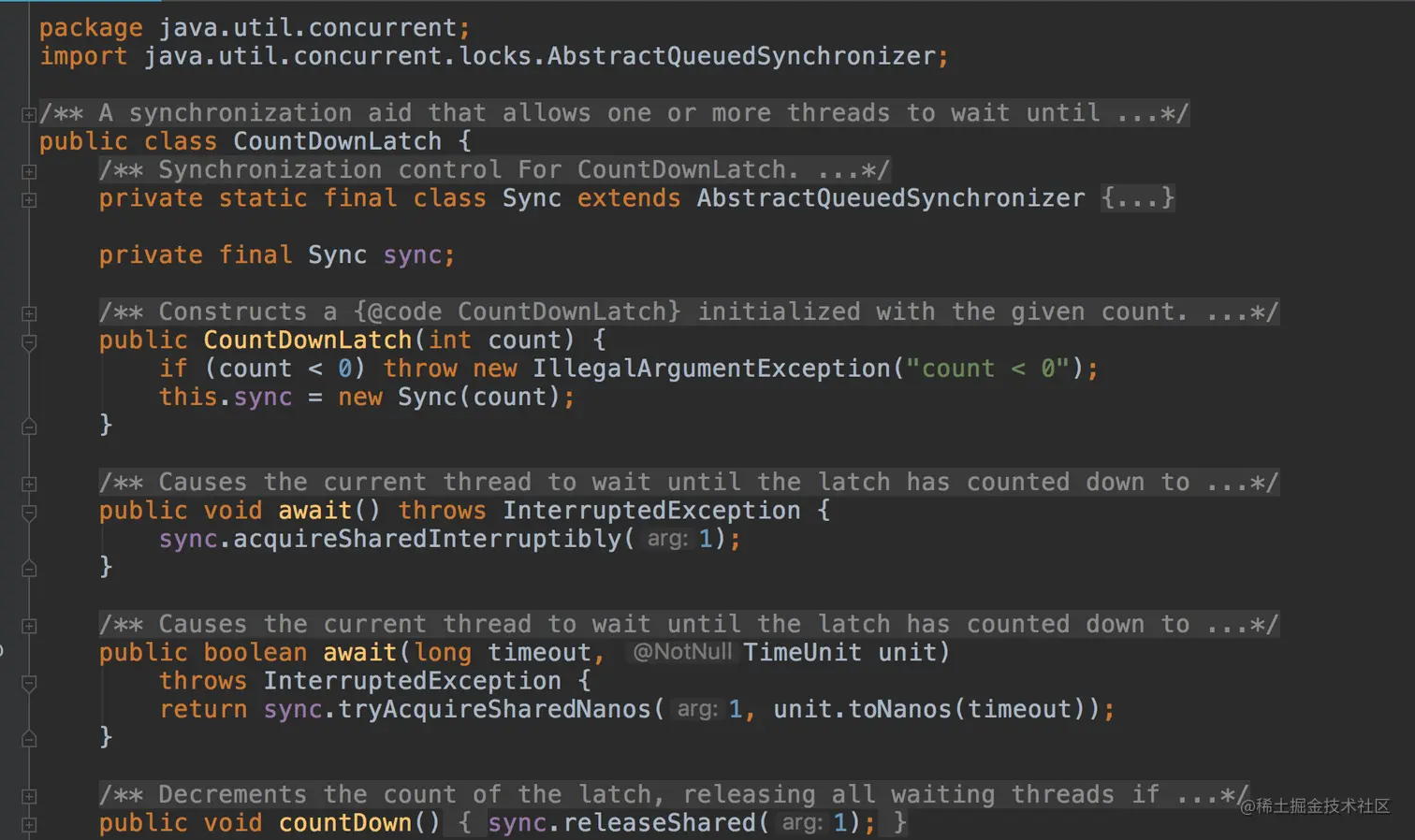Click the 'boolean' return type keyword
The height and width of the screenshot is (840, 1415).
coord(255,653)
